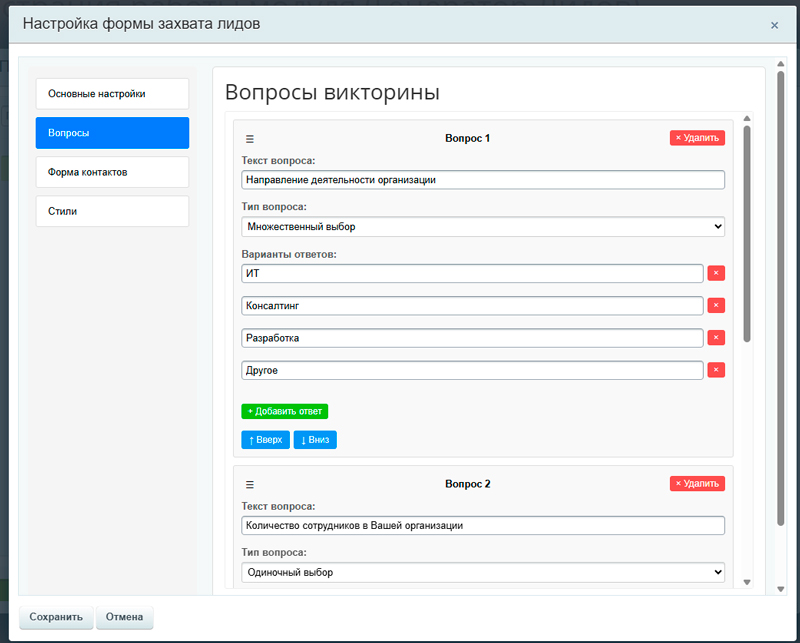Open question type dropdown for Вопрос 2
Viewport: 800px width, 643px height.
pyautogui.click(x=483, y=572)
